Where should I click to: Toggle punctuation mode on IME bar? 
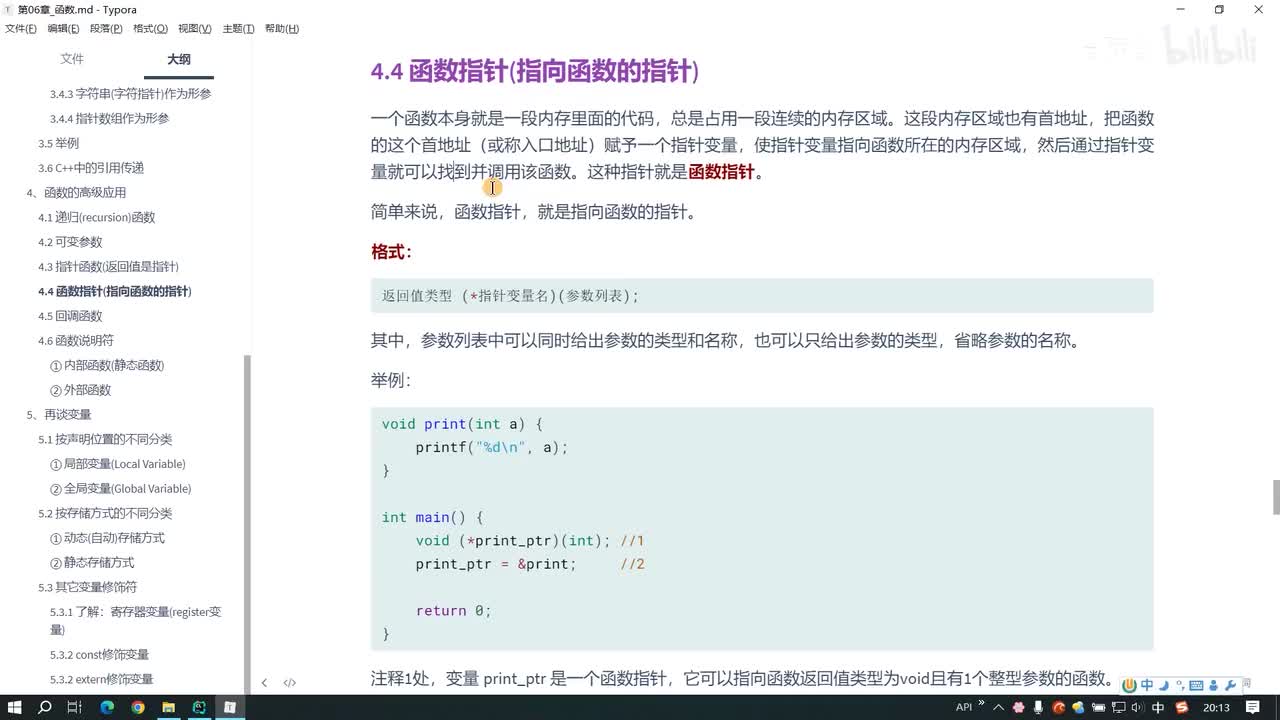coord(1179,686)
